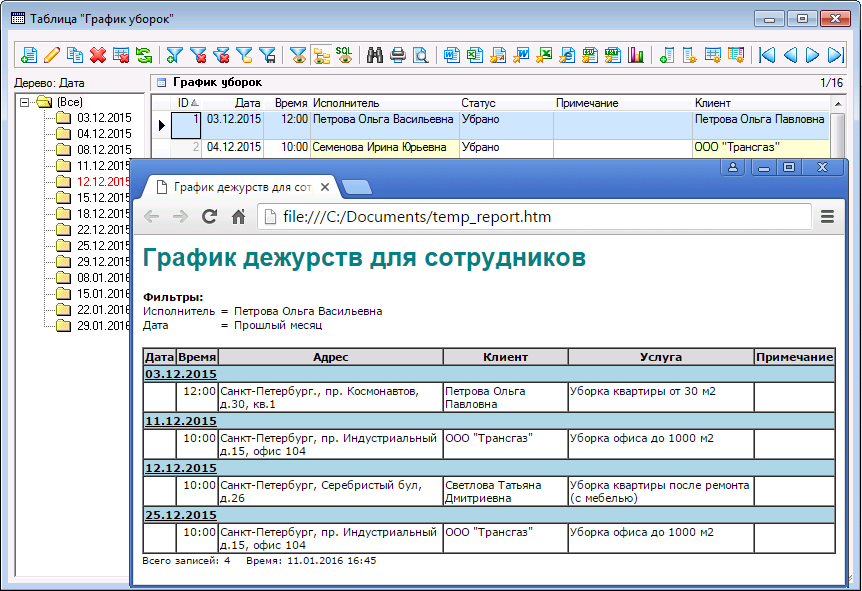Click the pencil edit record icon
862x591 pixels.
click(52, 55)
